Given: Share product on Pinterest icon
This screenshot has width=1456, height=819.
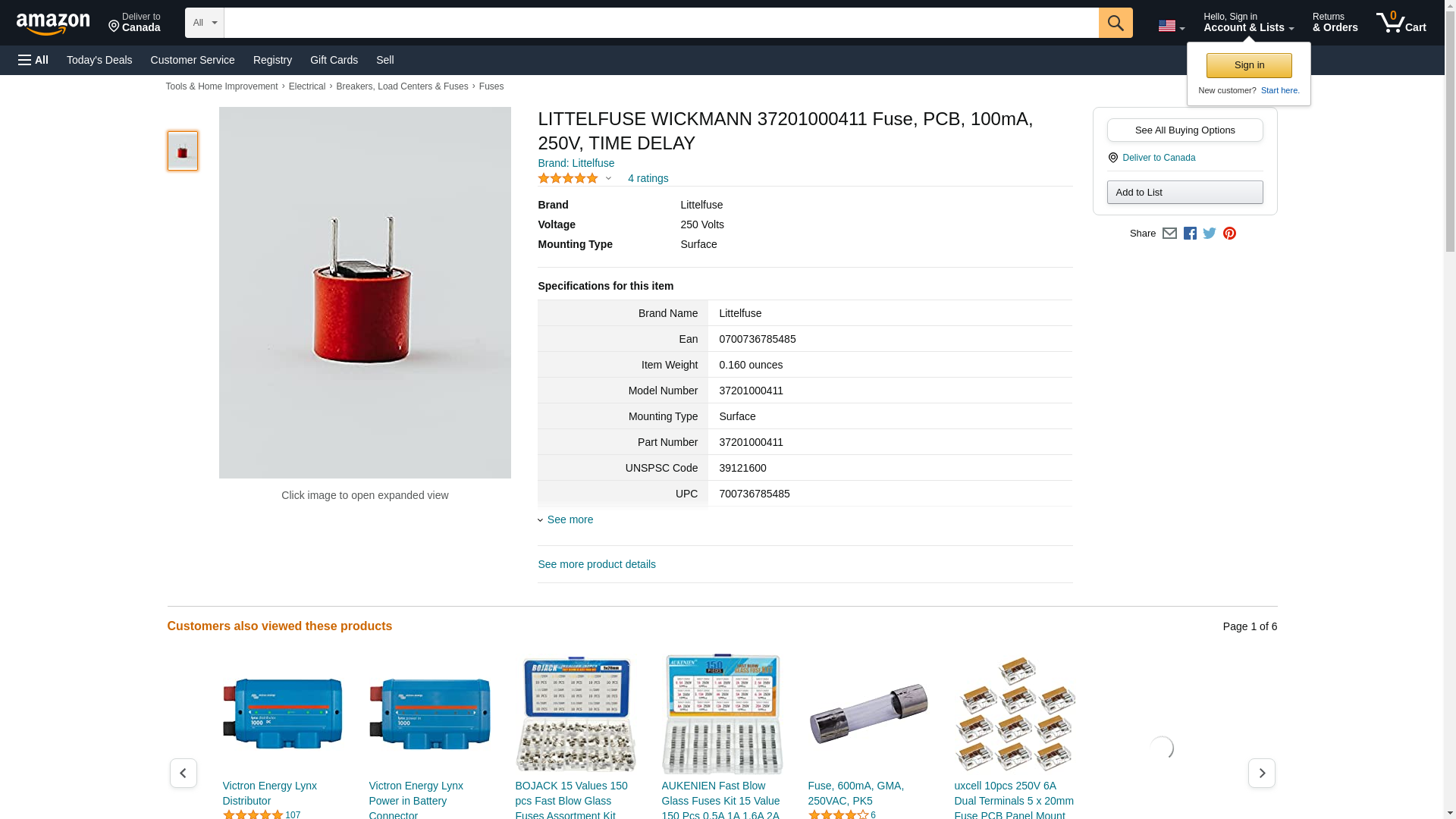Looking at the screenshot, I should coord(1229,234).
